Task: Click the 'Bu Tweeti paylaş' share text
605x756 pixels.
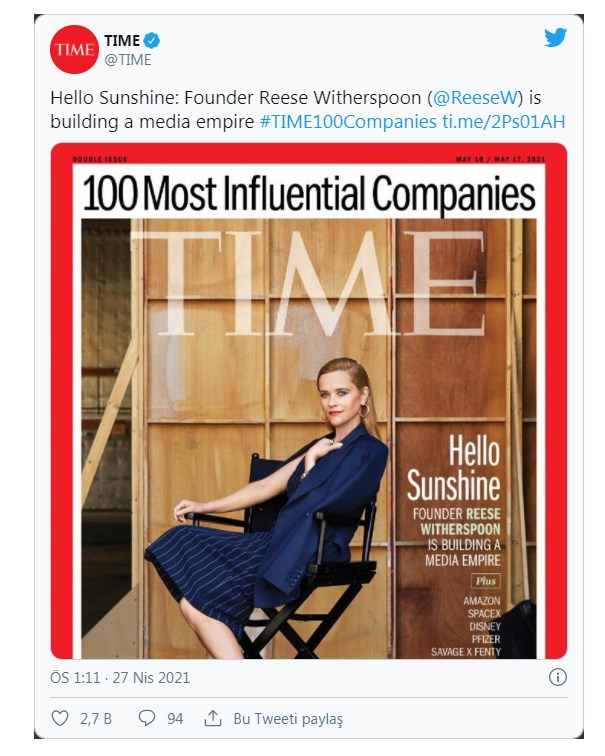Action: (x=288, y=718)
